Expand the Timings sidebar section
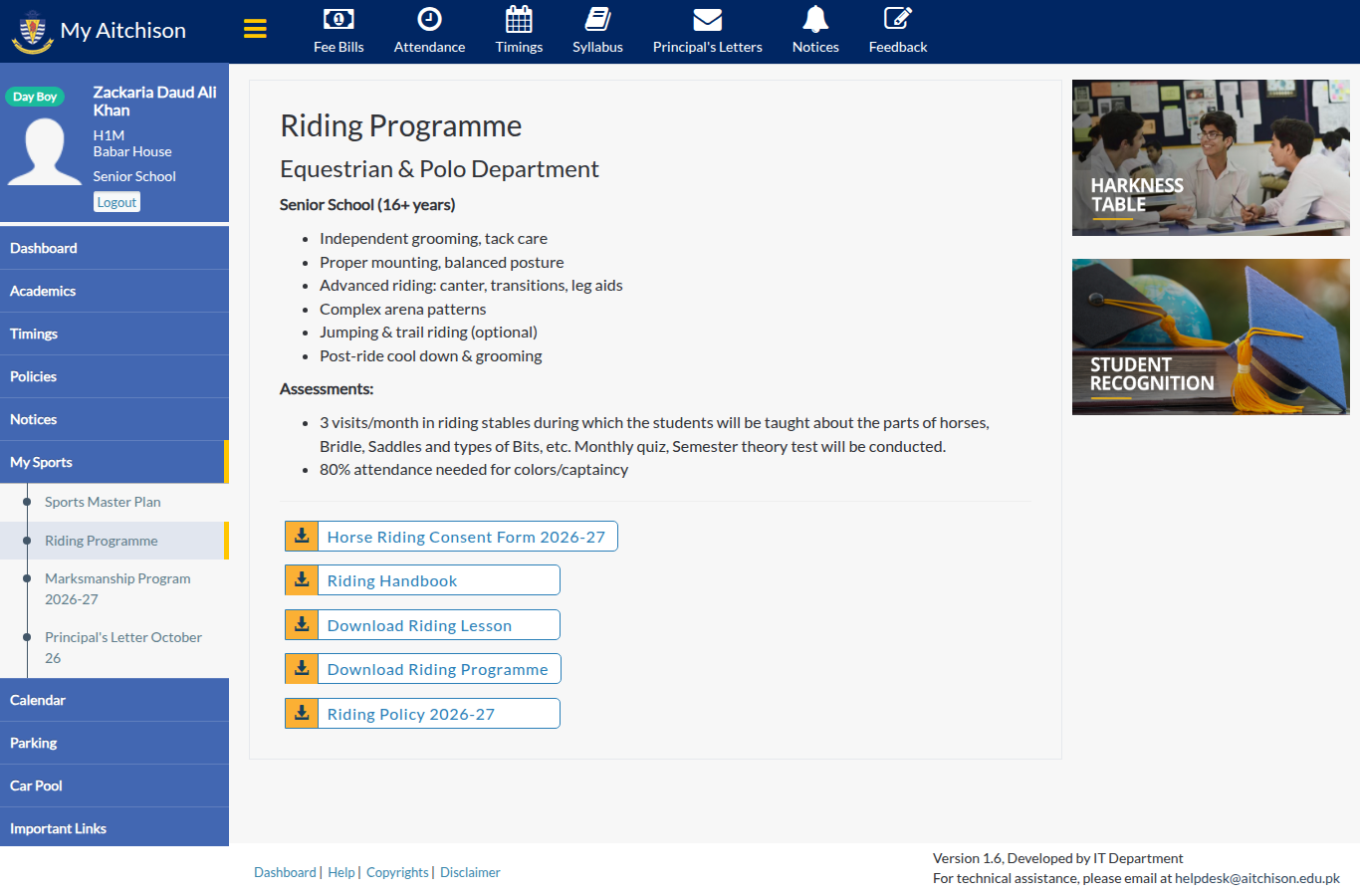This screenshot has width=1360, height=896. pyautogui.click(x=114, y=334)
